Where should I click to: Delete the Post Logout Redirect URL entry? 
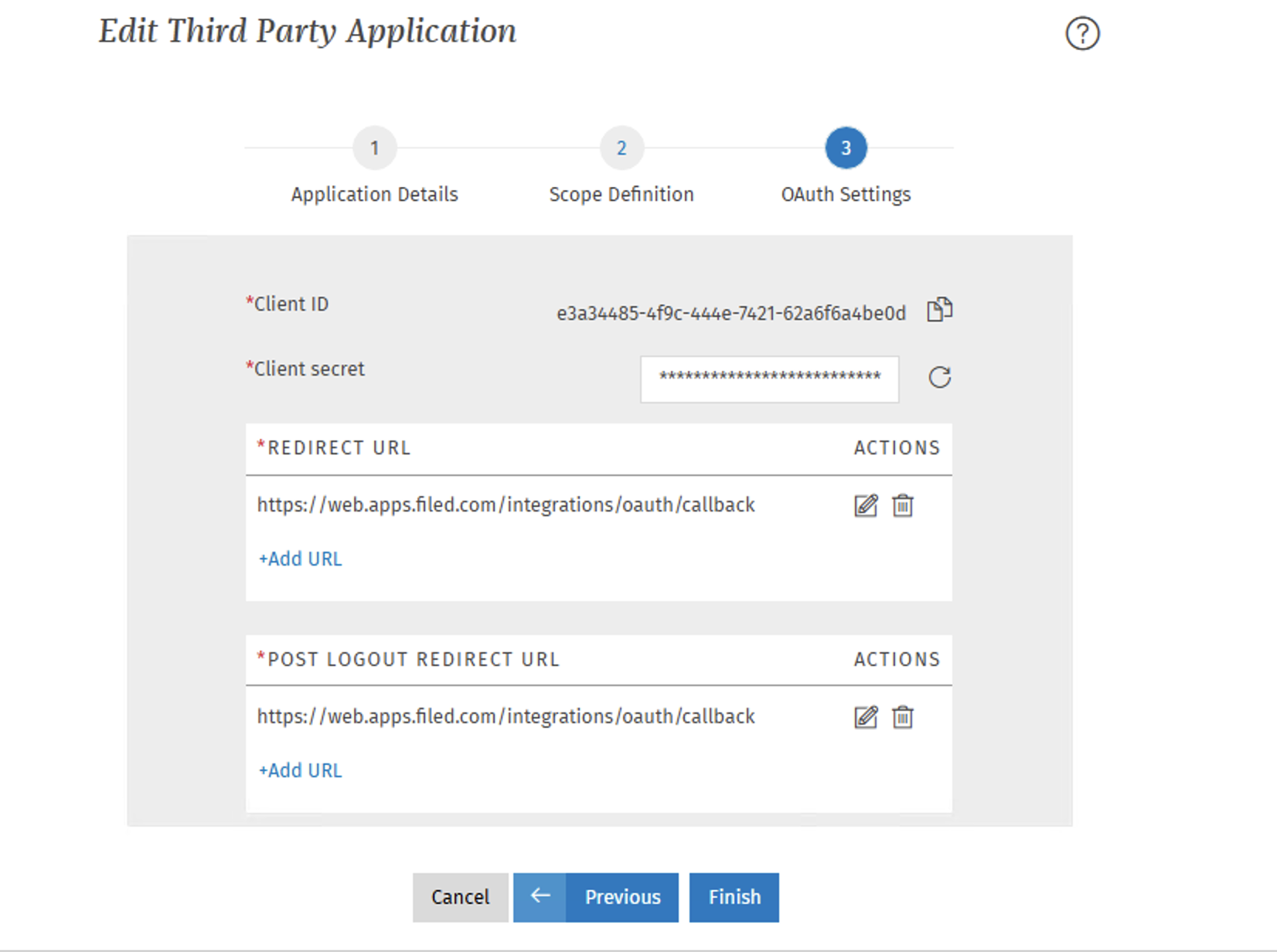[x=902, y=717]
